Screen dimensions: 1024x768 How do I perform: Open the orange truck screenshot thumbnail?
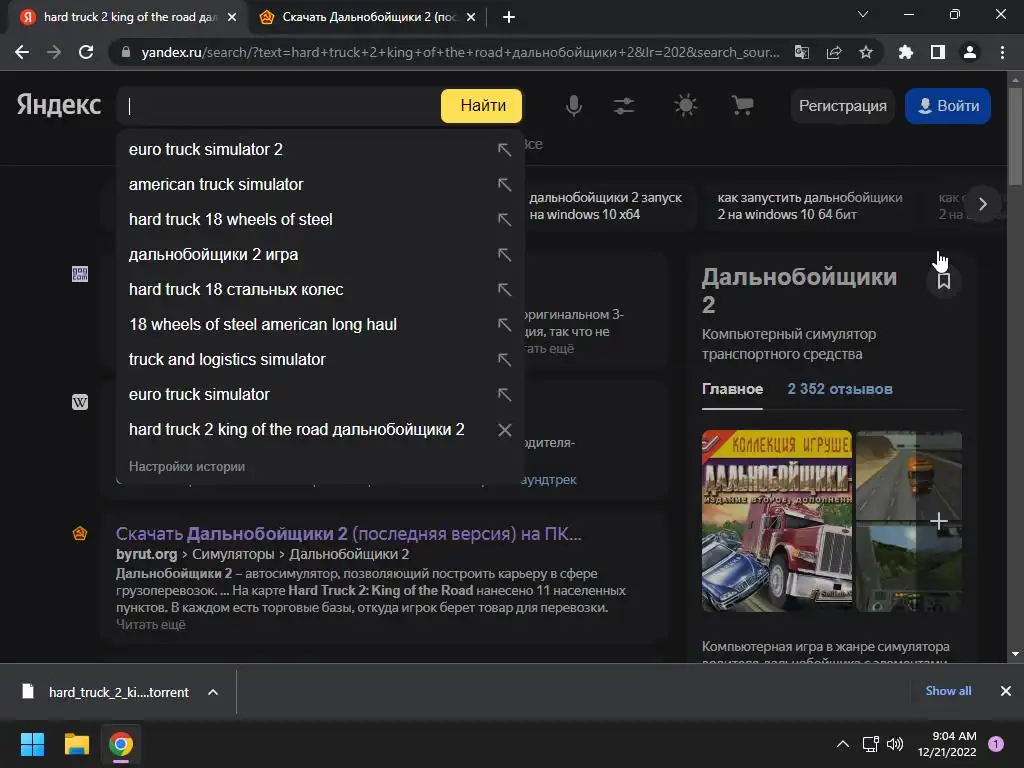(908, 476)
